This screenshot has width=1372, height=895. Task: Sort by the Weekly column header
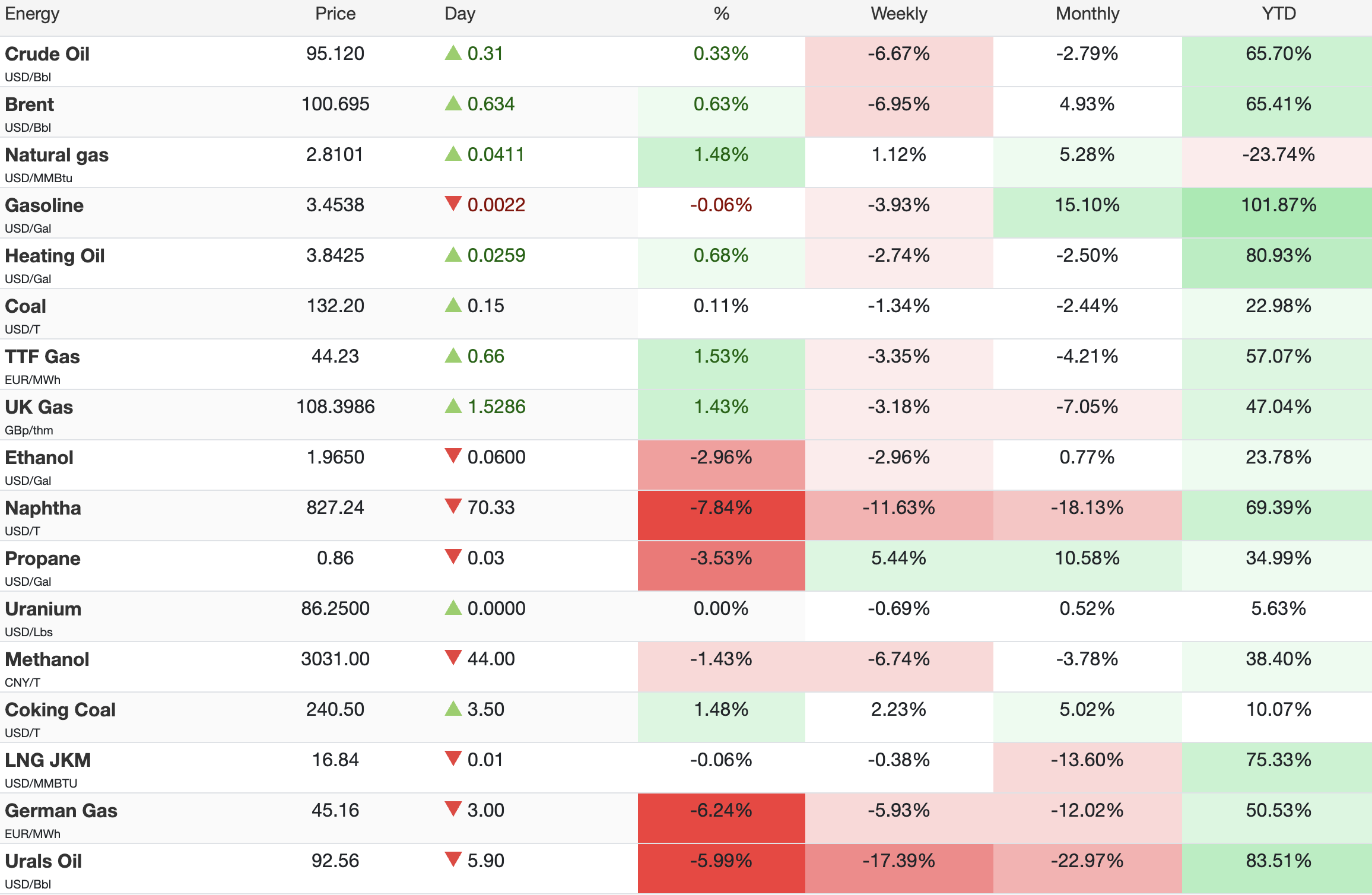(898, 14)
